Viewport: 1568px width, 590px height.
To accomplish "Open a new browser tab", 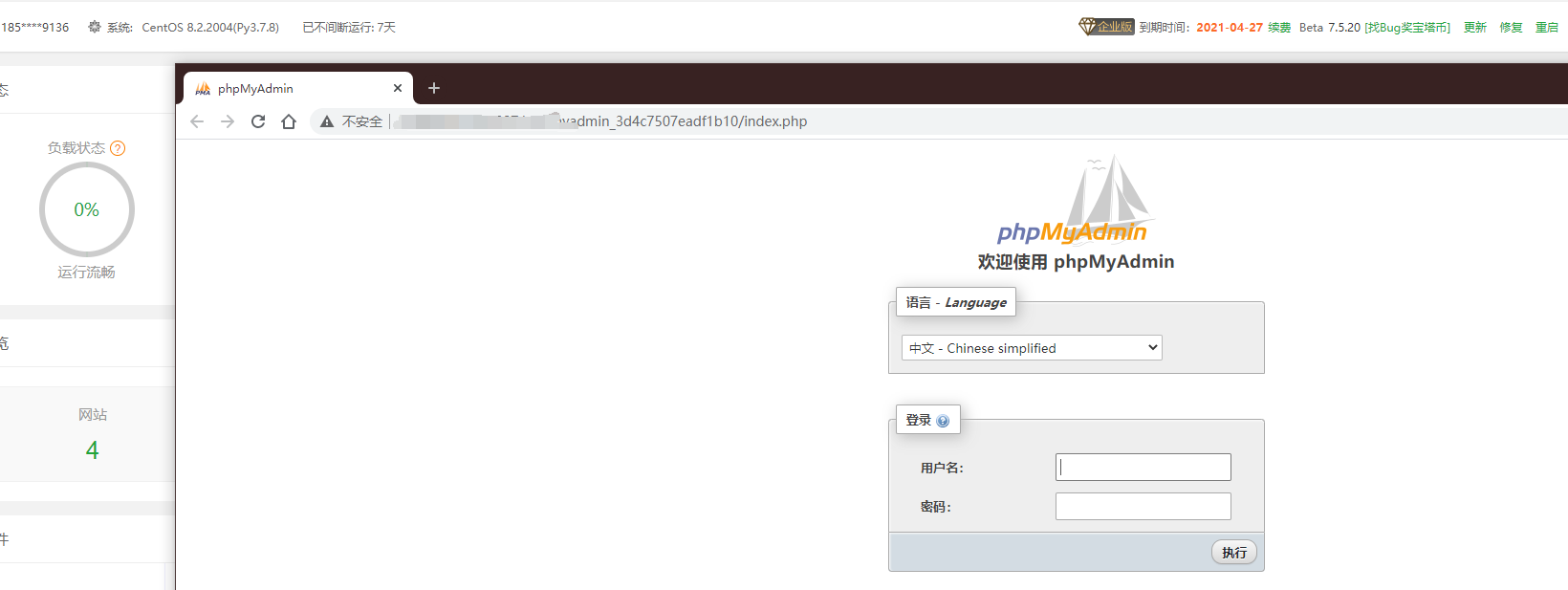I will [434, 88].
